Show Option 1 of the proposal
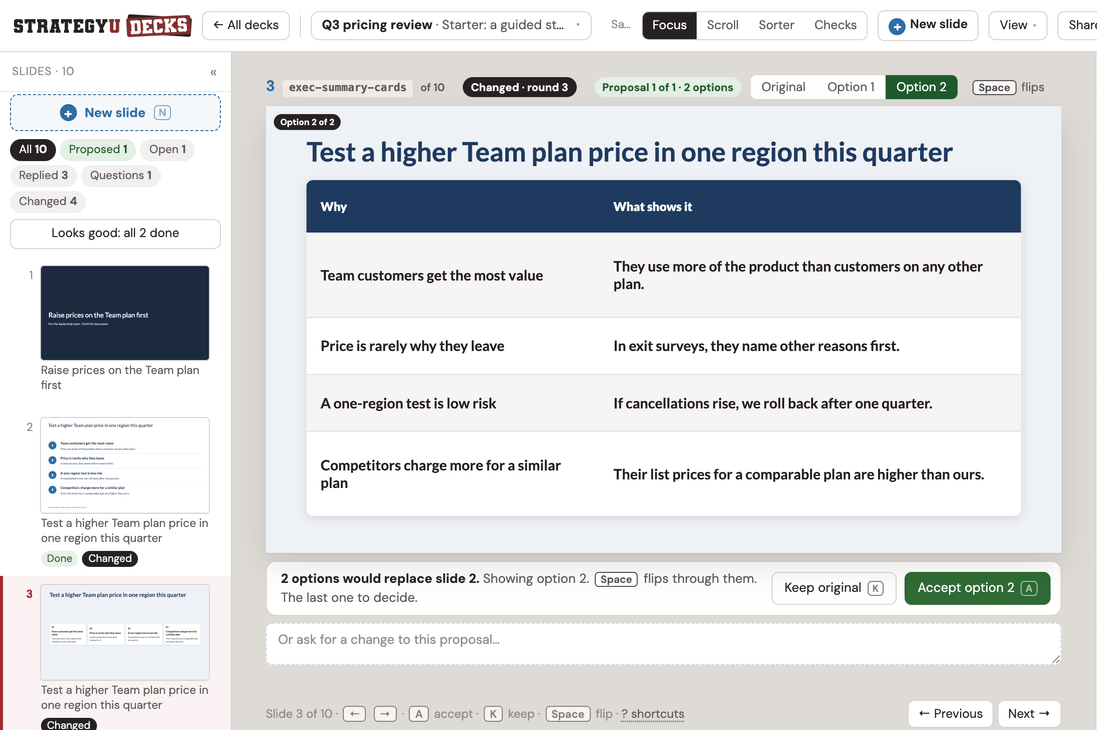The image size is (1097, 730). (x=851, y=87)
